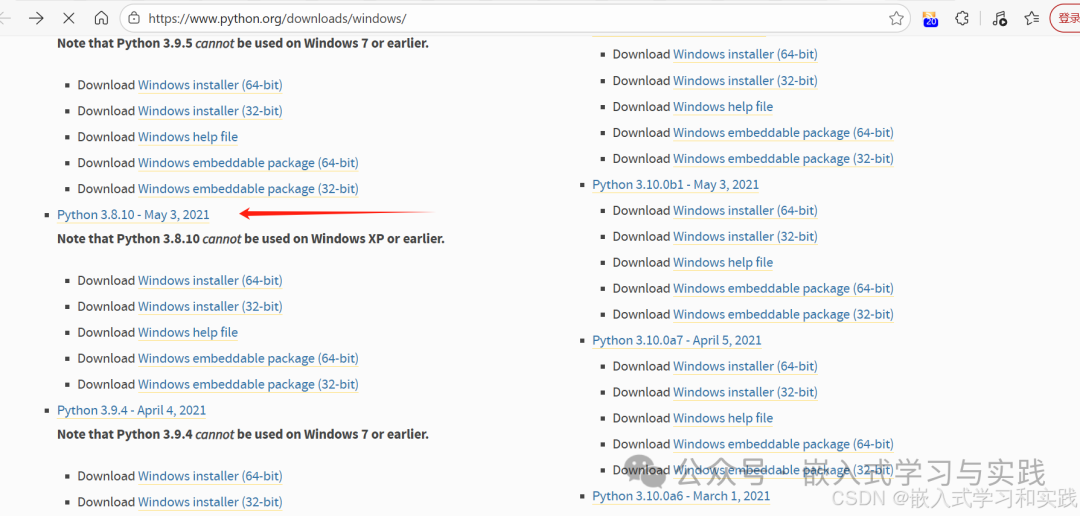1080x516 pixels.
Task: Get Python 3.10.0a7 embeddable package (64-bit)
Action: click(783, 444)
